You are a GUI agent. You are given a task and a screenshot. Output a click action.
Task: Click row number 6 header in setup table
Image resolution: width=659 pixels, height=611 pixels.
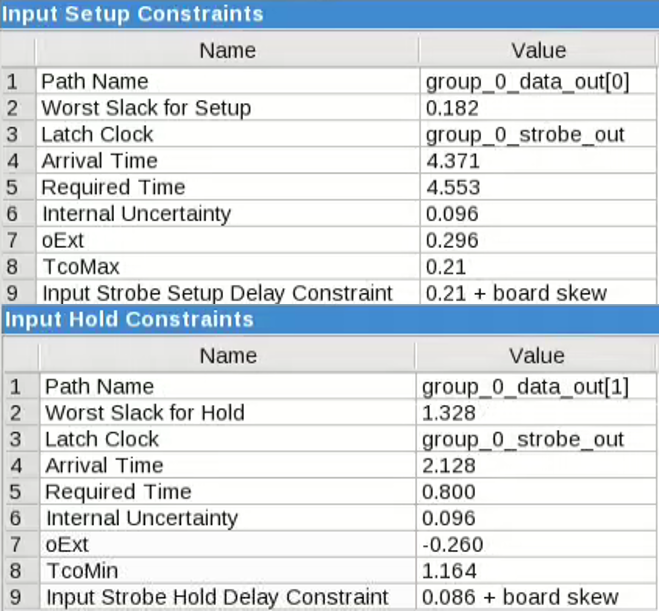[14, 214]
